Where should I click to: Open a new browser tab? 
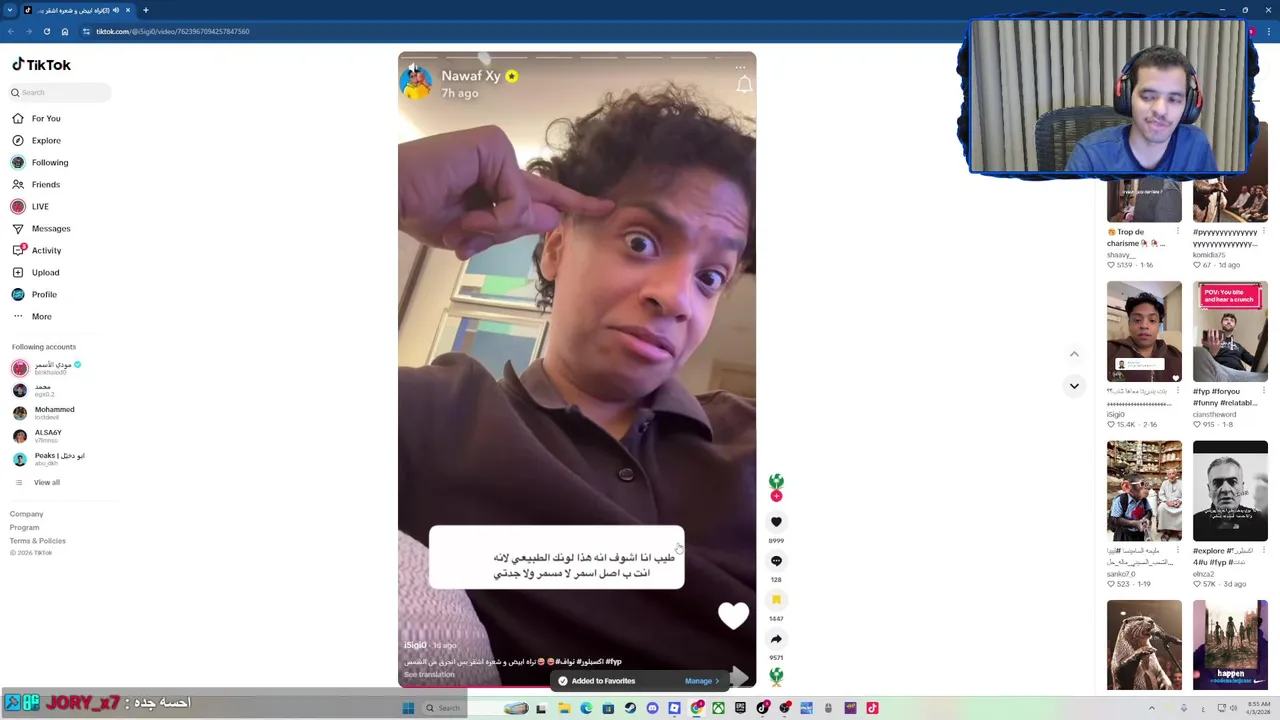pyautogui.click(x=145, y=10)
